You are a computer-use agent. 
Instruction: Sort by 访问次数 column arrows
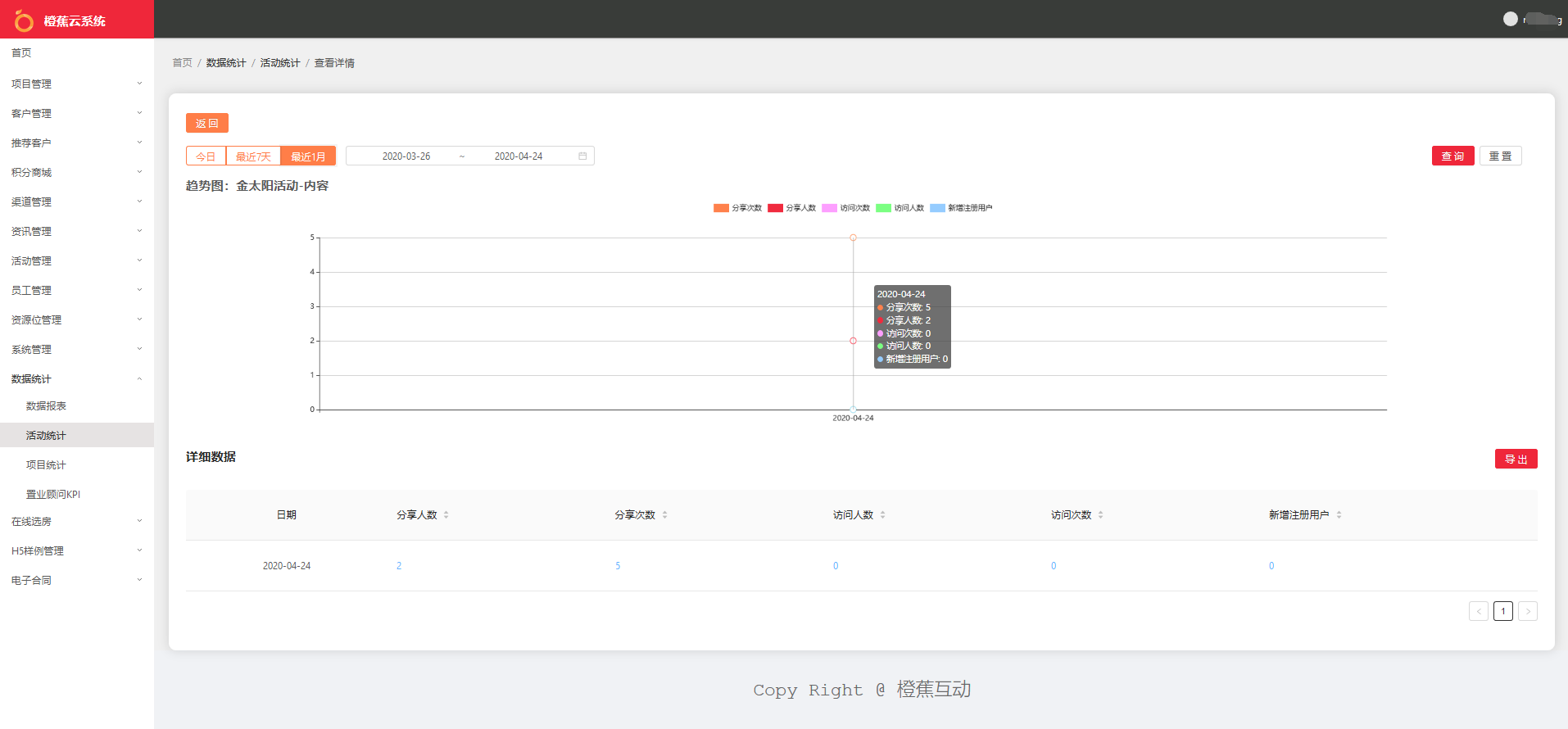coord(1100,515)
